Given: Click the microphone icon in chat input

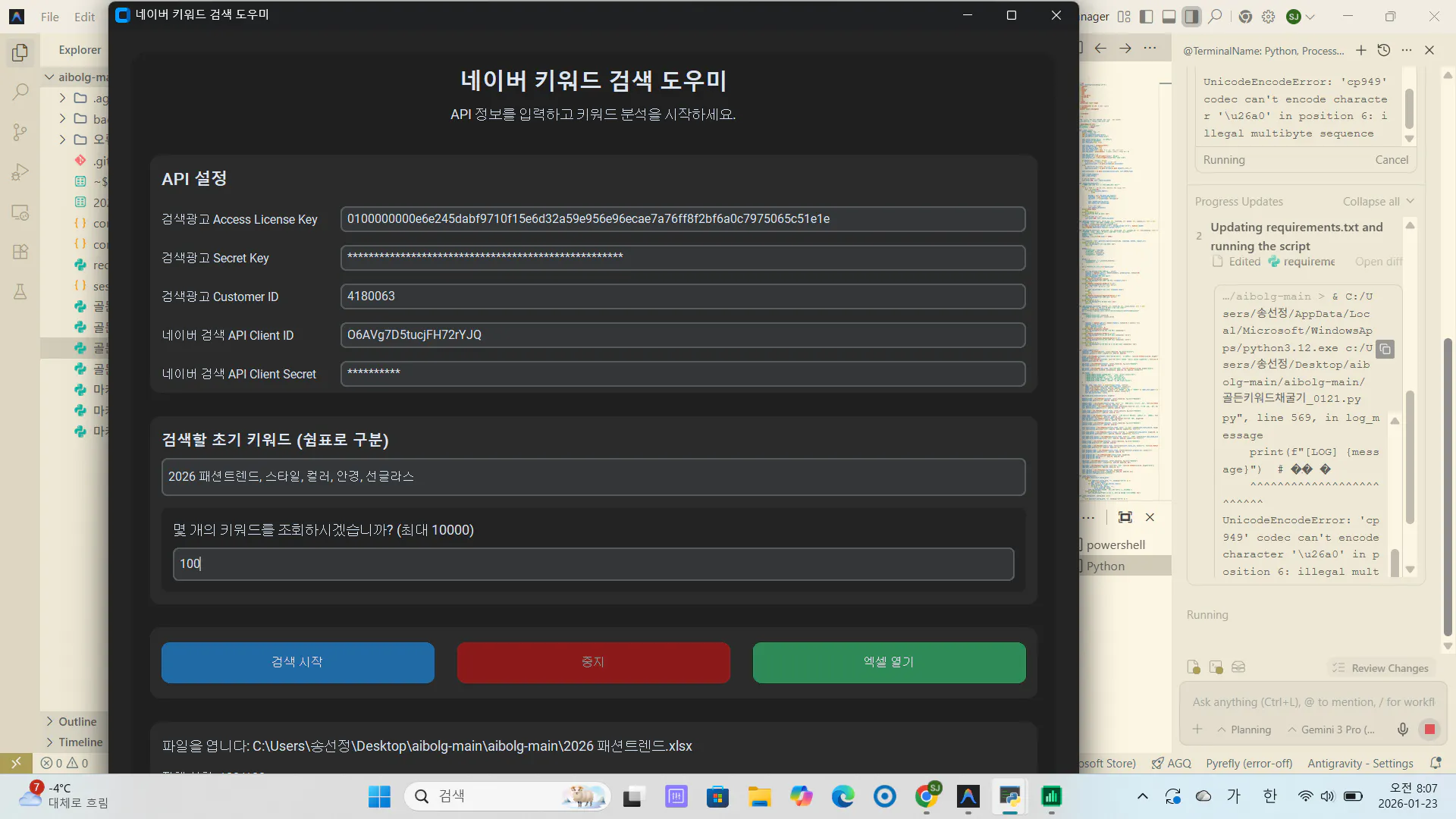Looking at the screenshot, I should [x=1402, y=730].
